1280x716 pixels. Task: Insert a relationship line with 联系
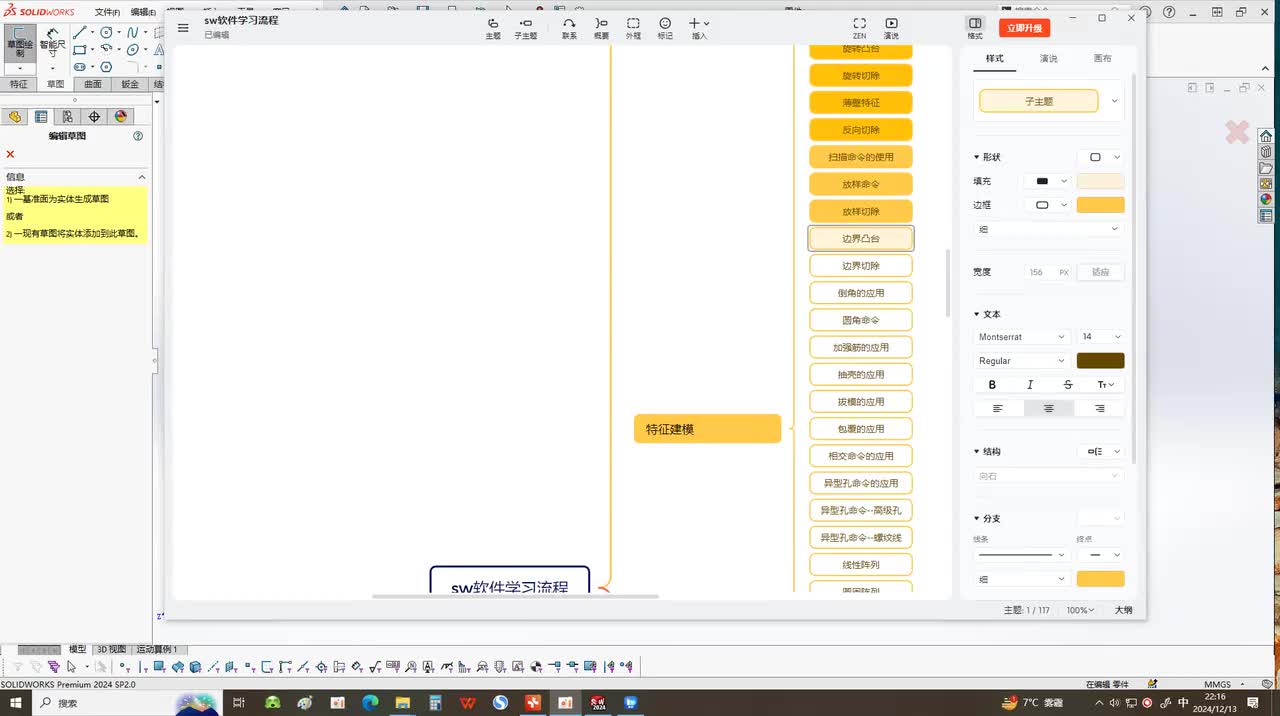[x=569, y=28]
